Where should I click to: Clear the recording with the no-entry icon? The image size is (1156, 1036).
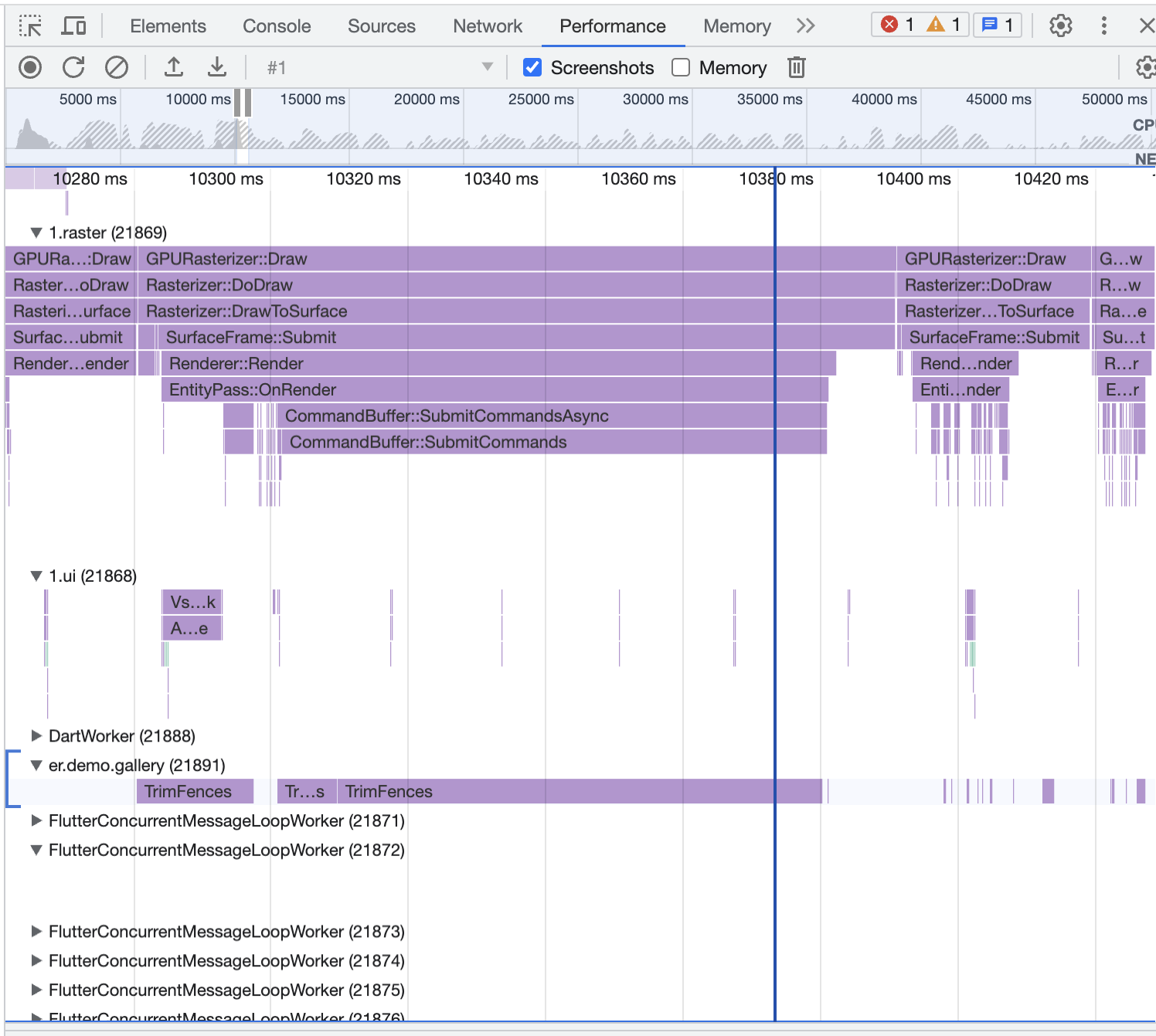coord(116,67)
